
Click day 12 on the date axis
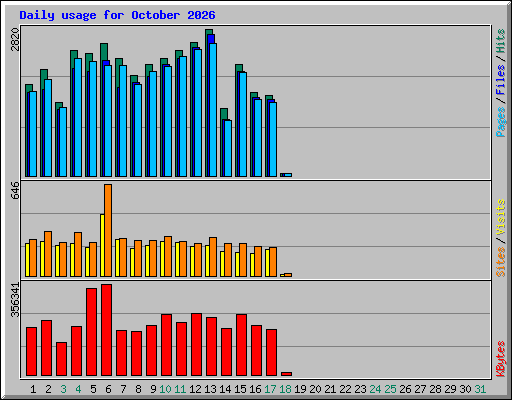(195, 389)
